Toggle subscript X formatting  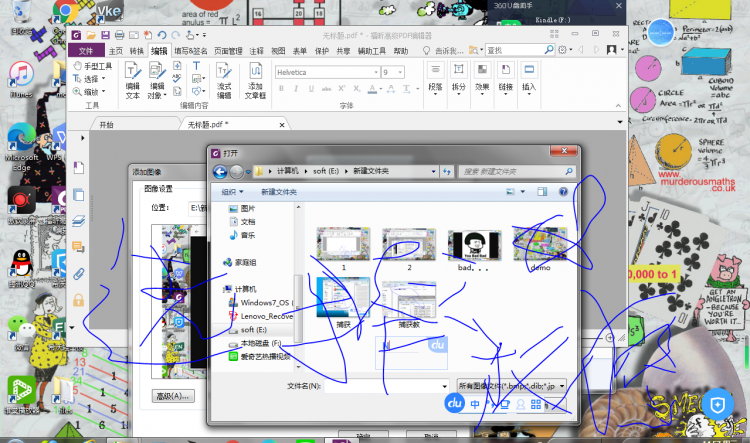pos(357,89)
